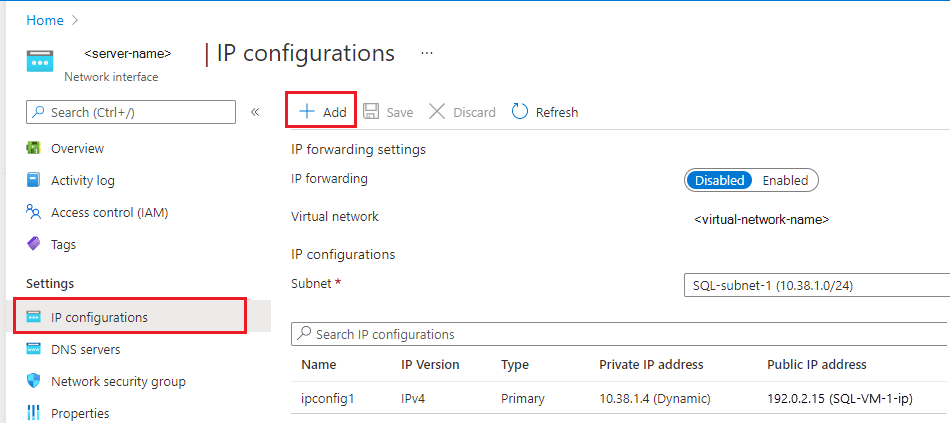The image size is (950, 423).
Task: Click the network interface resource icon
Action: click(x=40, y=61)
